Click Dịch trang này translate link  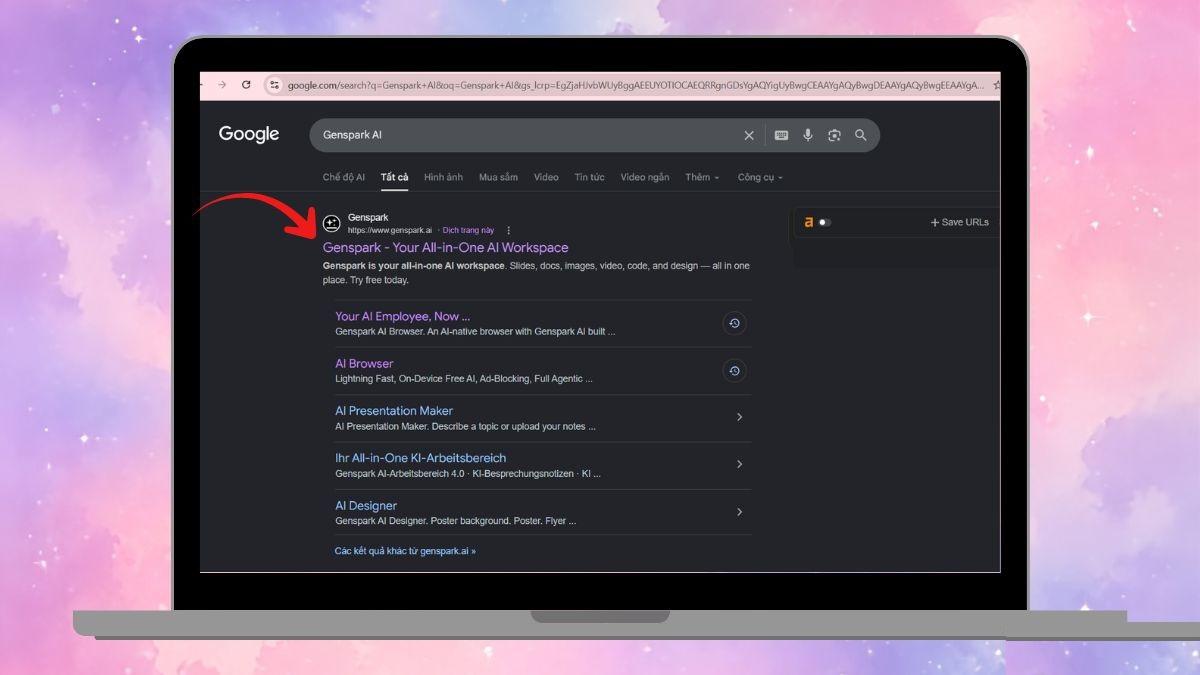[468, 230]
